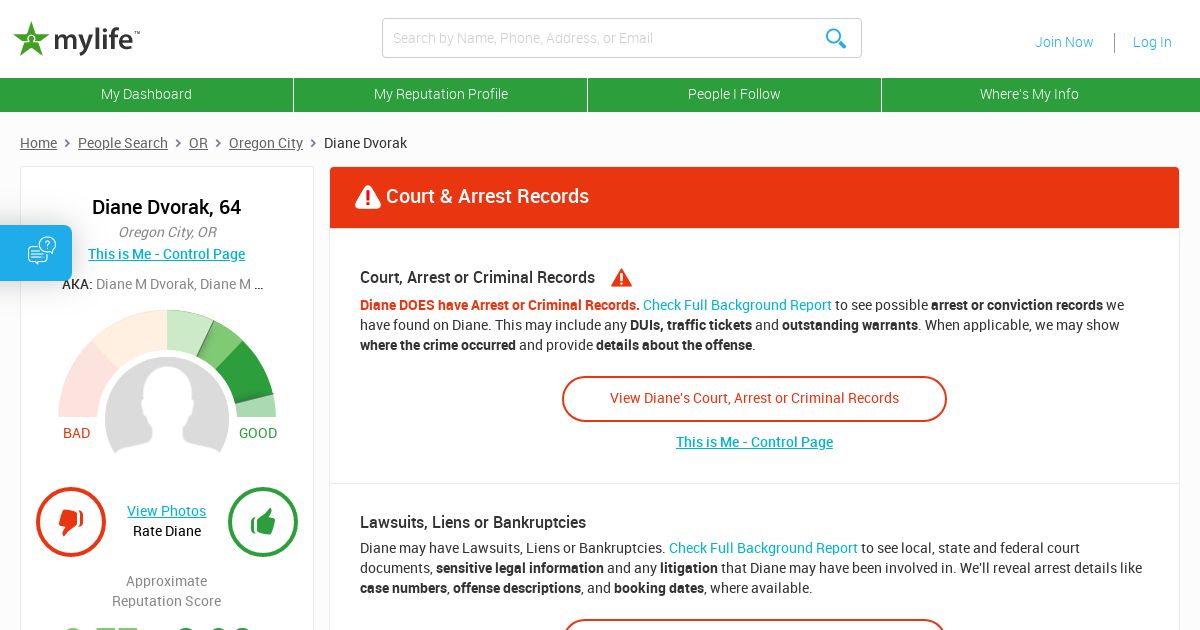The height and width of the screenshot is (630, 1200).
Task: Click the Log In link
Action: (1152, 42)
